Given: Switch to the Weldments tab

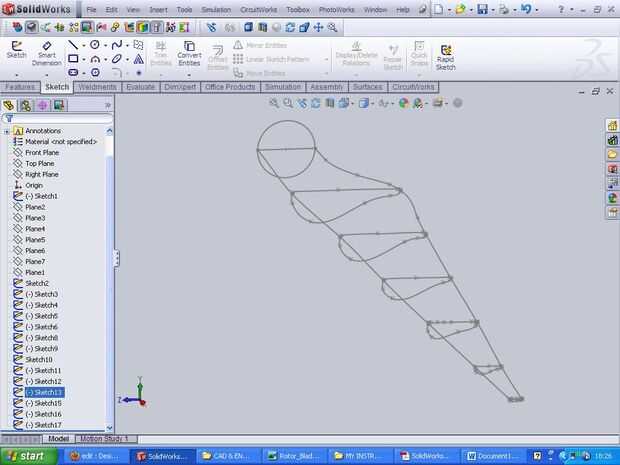Looking at the screenshot, I should pyautogui.click(x=98, y=87).
